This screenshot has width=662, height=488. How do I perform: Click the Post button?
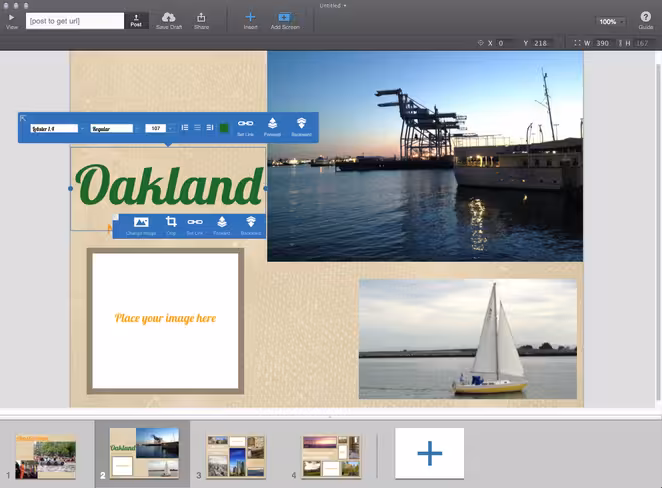[136, 20]
